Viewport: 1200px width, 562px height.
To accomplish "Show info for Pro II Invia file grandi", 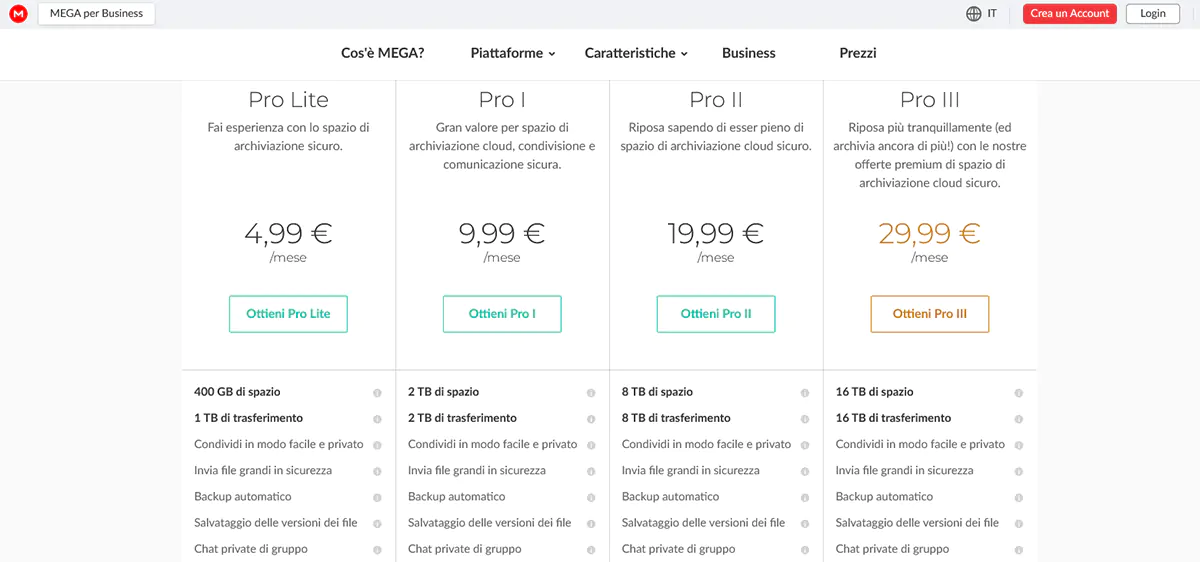I will (x=805, y=471).
